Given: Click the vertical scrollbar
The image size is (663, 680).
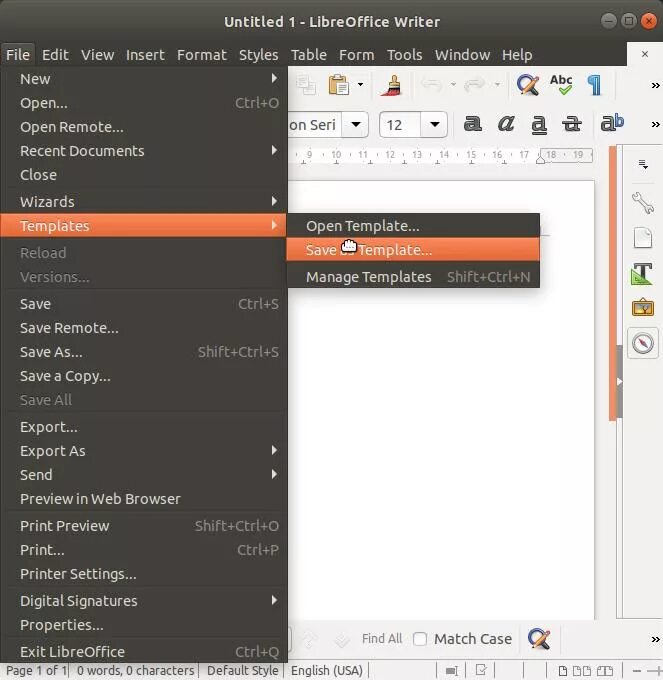Looking at the screenshot, I should pos(613,284).
